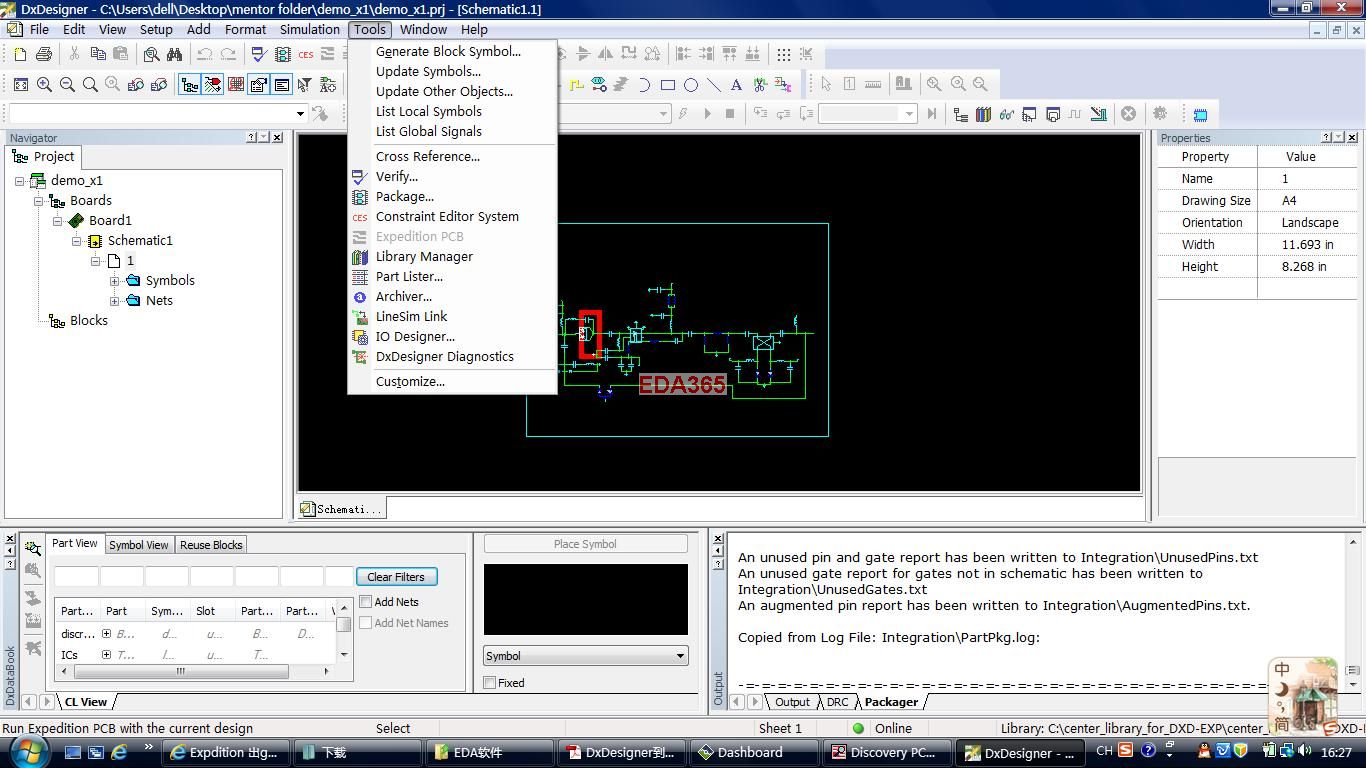
Task: Toggle the Navigator window toolbar button
Action: pyautogui.click(x=189, y=85)
